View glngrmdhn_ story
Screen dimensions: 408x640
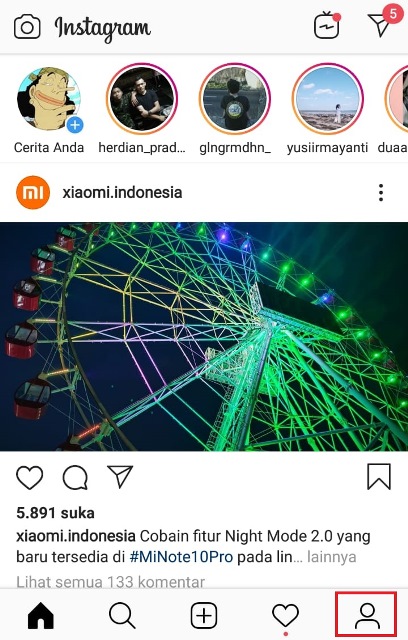[235, 99]
